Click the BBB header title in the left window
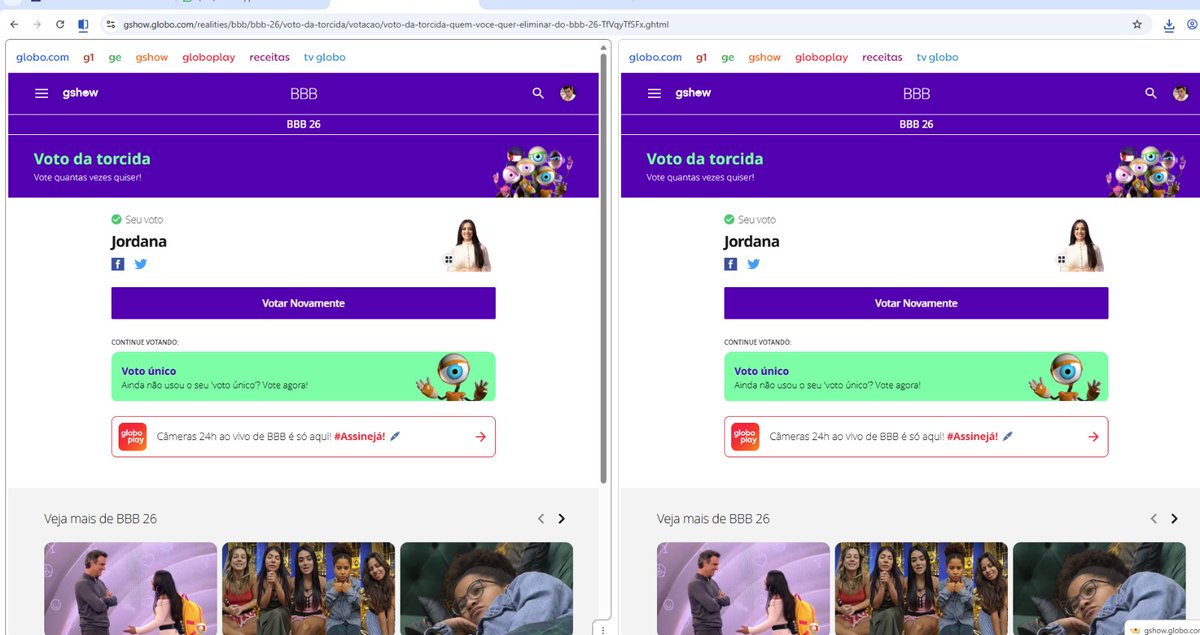The width and height of the screenshot is (1200, 635). 303,93
